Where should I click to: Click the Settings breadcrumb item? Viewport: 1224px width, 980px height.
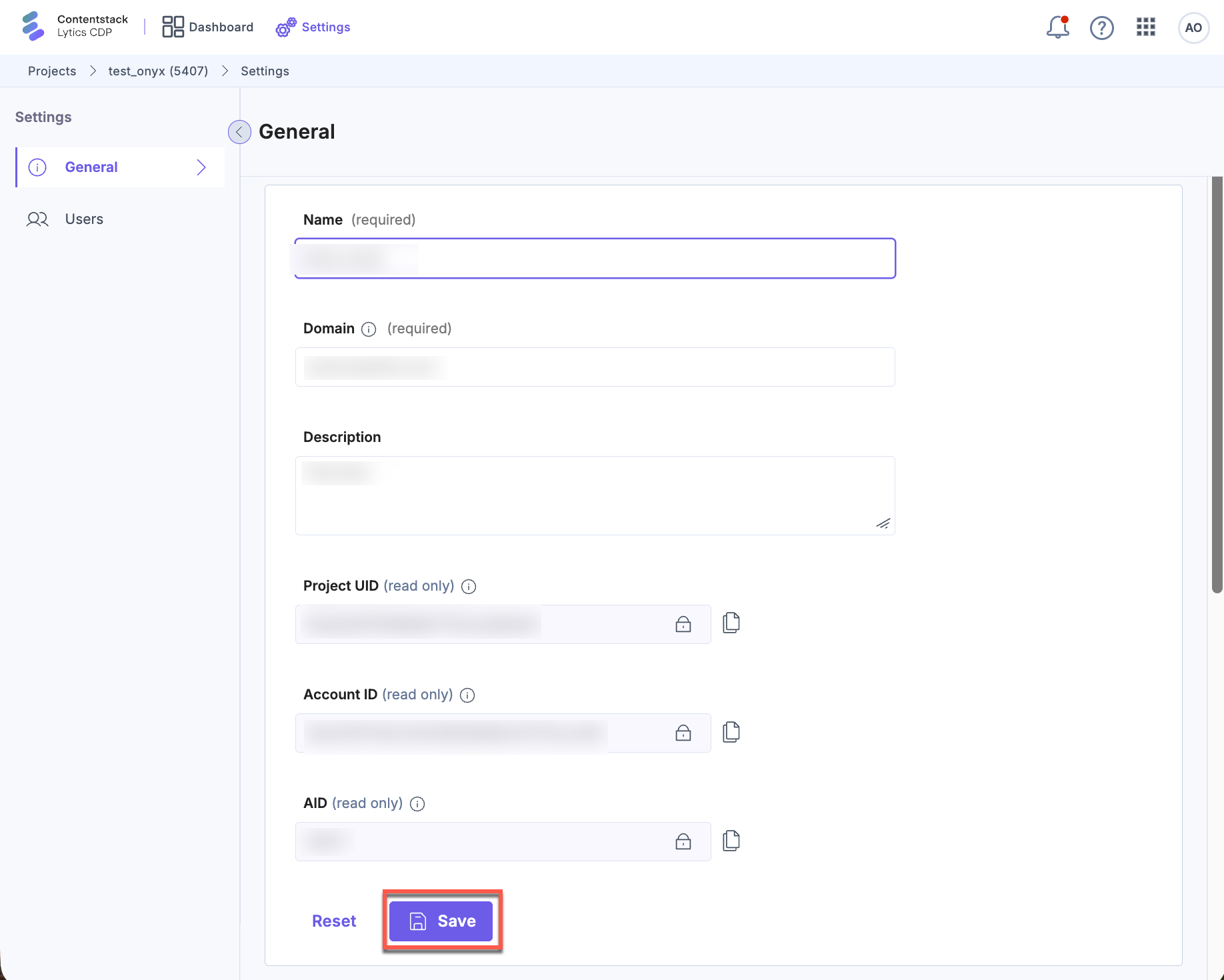pos(265,71)
